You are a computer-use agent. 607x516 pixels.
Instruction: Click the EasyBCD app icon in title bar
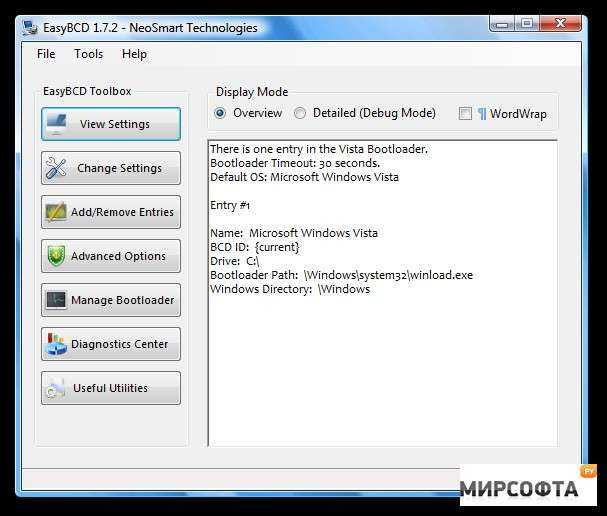point(30,28)
